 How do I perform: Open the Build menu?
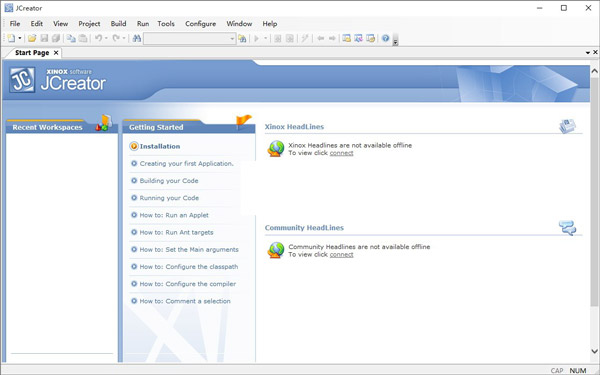tap(118, 24)
